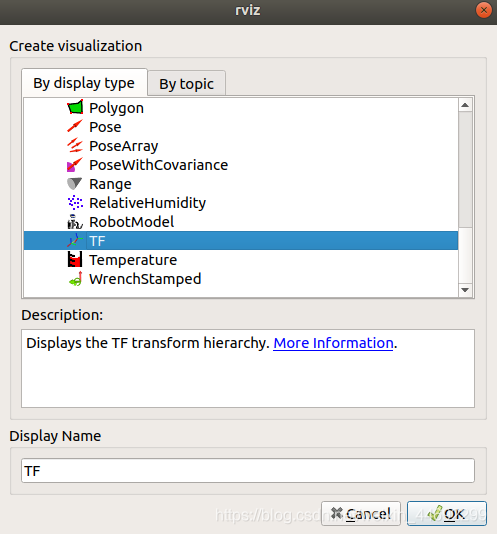Switch to the By topic tab
497x534 pixels.
pos(186,84)
